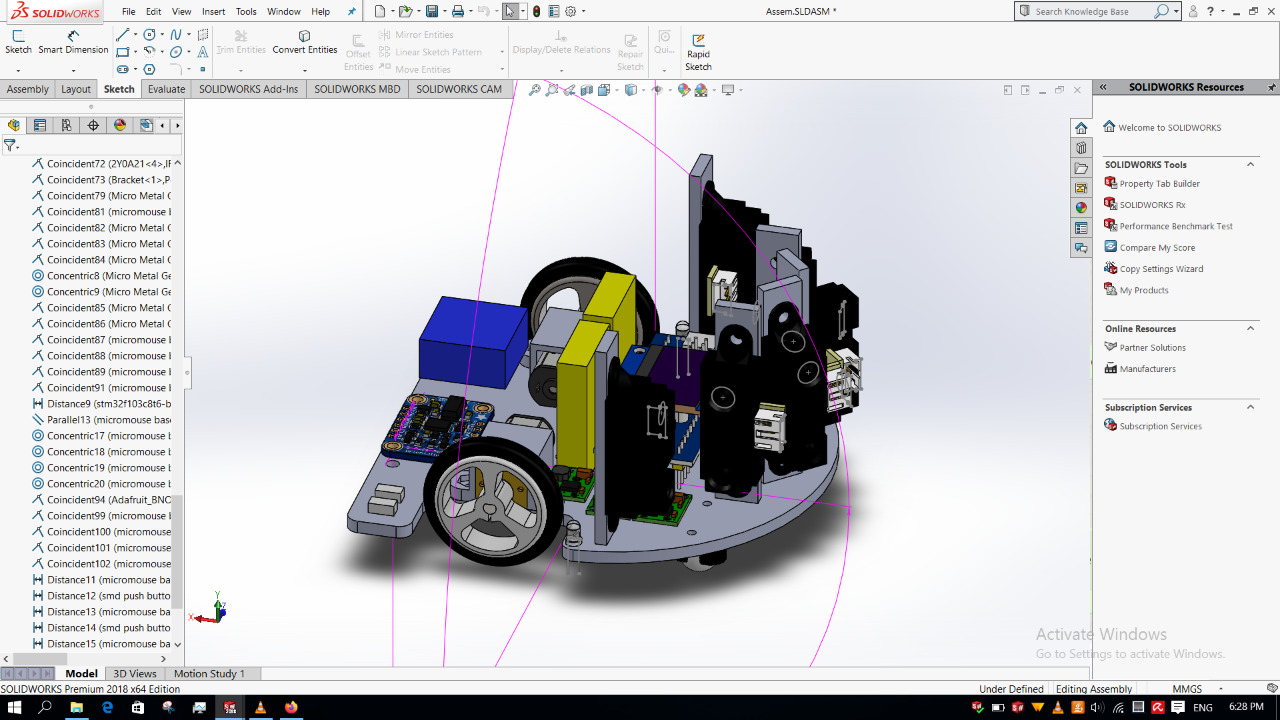Screen dimensions: 1280x720
Task: Launch Performance Benchmark Test
Action: [x=1176, y=226]
